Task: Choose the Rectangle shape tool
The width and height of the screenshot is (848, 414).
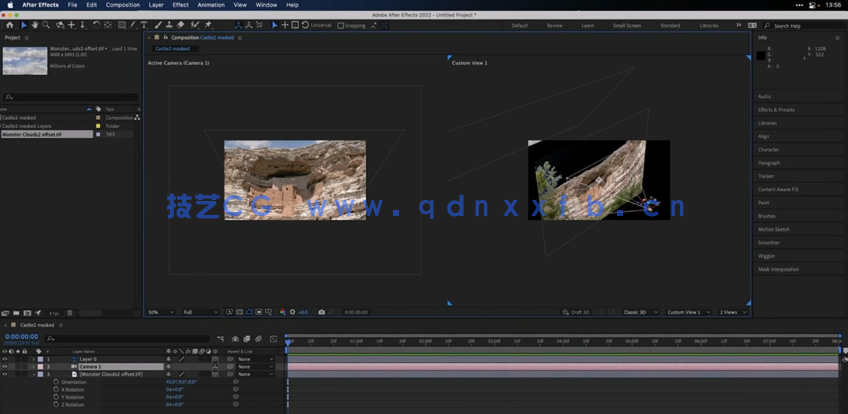Action: [x=122, y=25]
